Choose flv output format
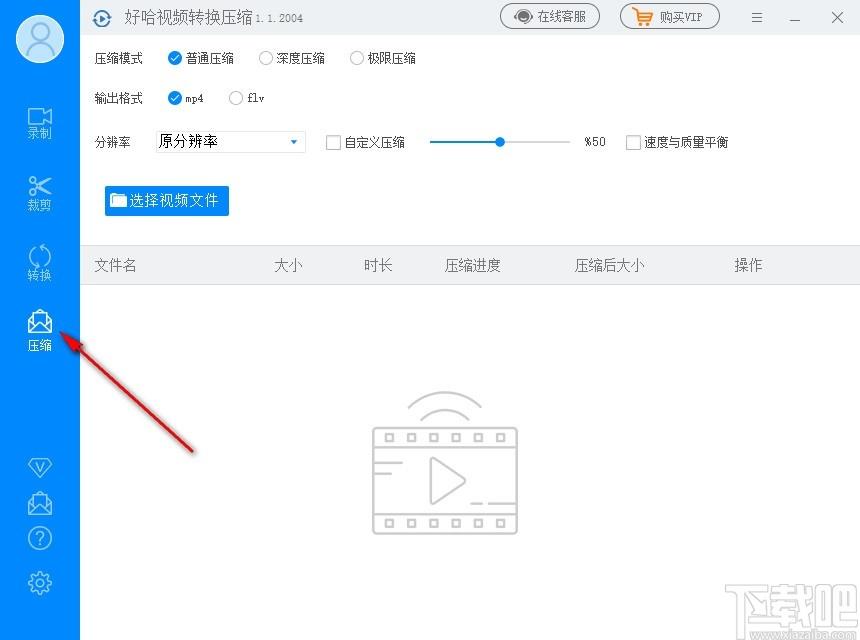 click(247, 98)
